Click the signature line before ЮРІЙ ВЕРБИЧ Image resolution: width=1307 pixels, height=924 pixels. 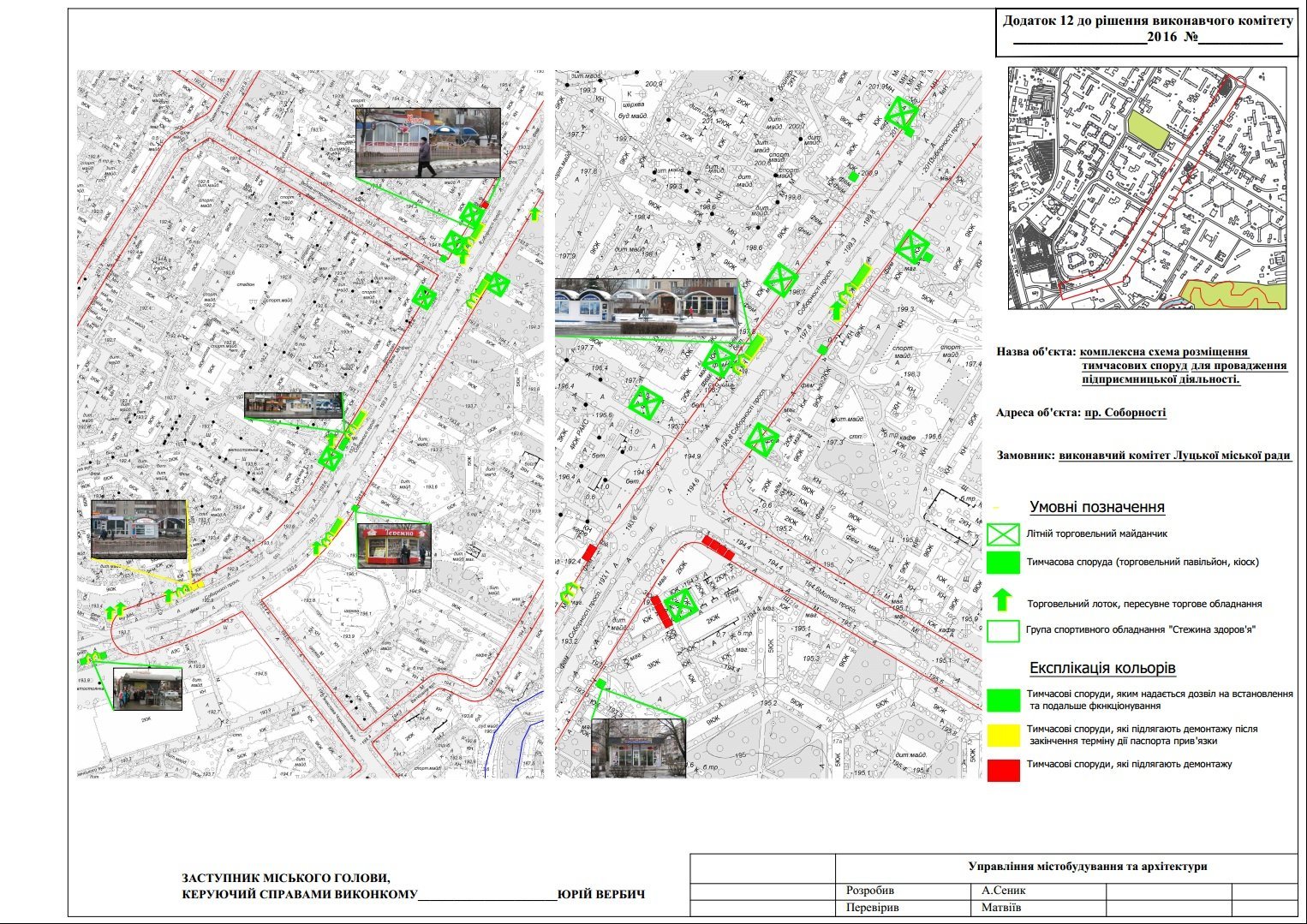(x=486, y=897)
